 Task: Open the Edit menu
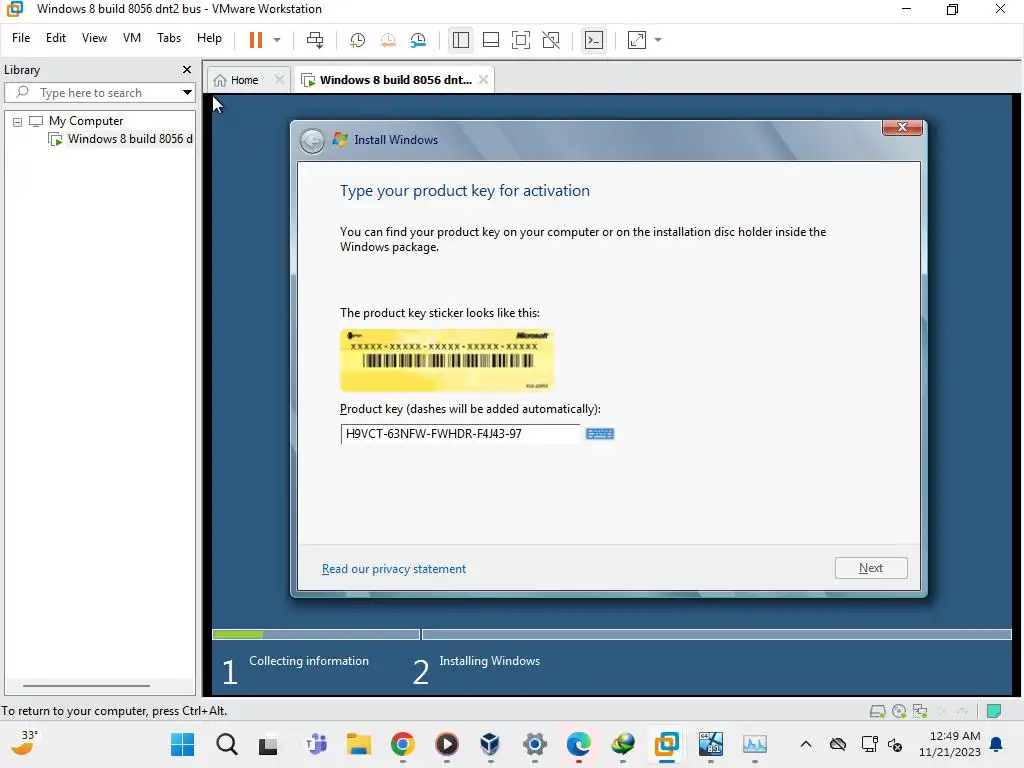click(x=56, y=38)
